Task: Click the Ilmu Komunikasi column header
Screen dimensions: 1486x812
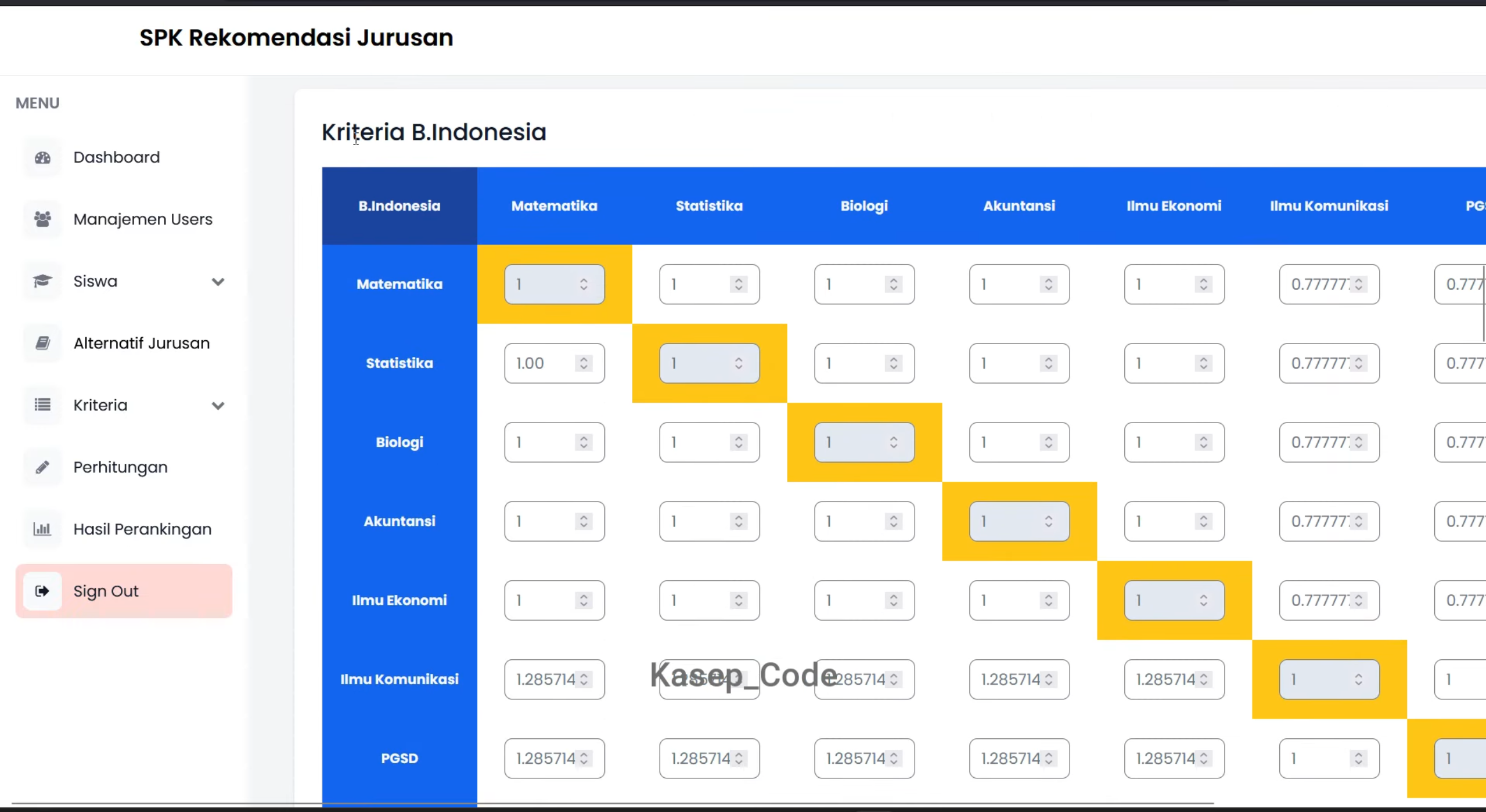Action: [x=1329, y=206]
